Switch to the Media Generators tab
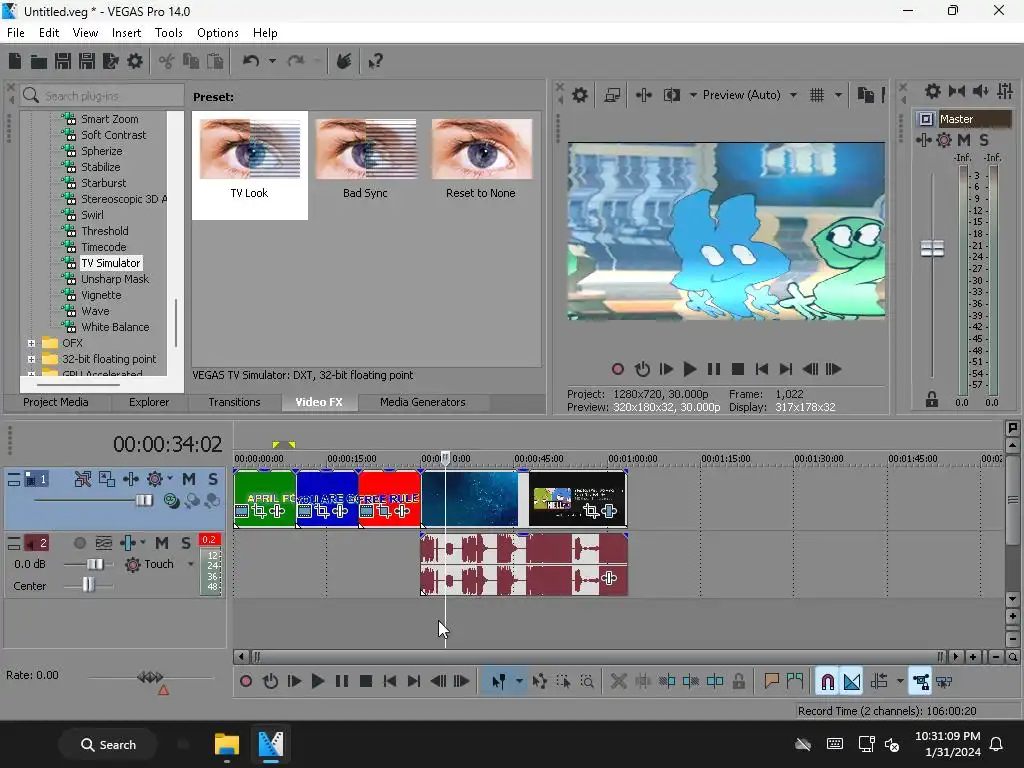The height and width of the screenshot is (768, 1024). tap(423, 402)
